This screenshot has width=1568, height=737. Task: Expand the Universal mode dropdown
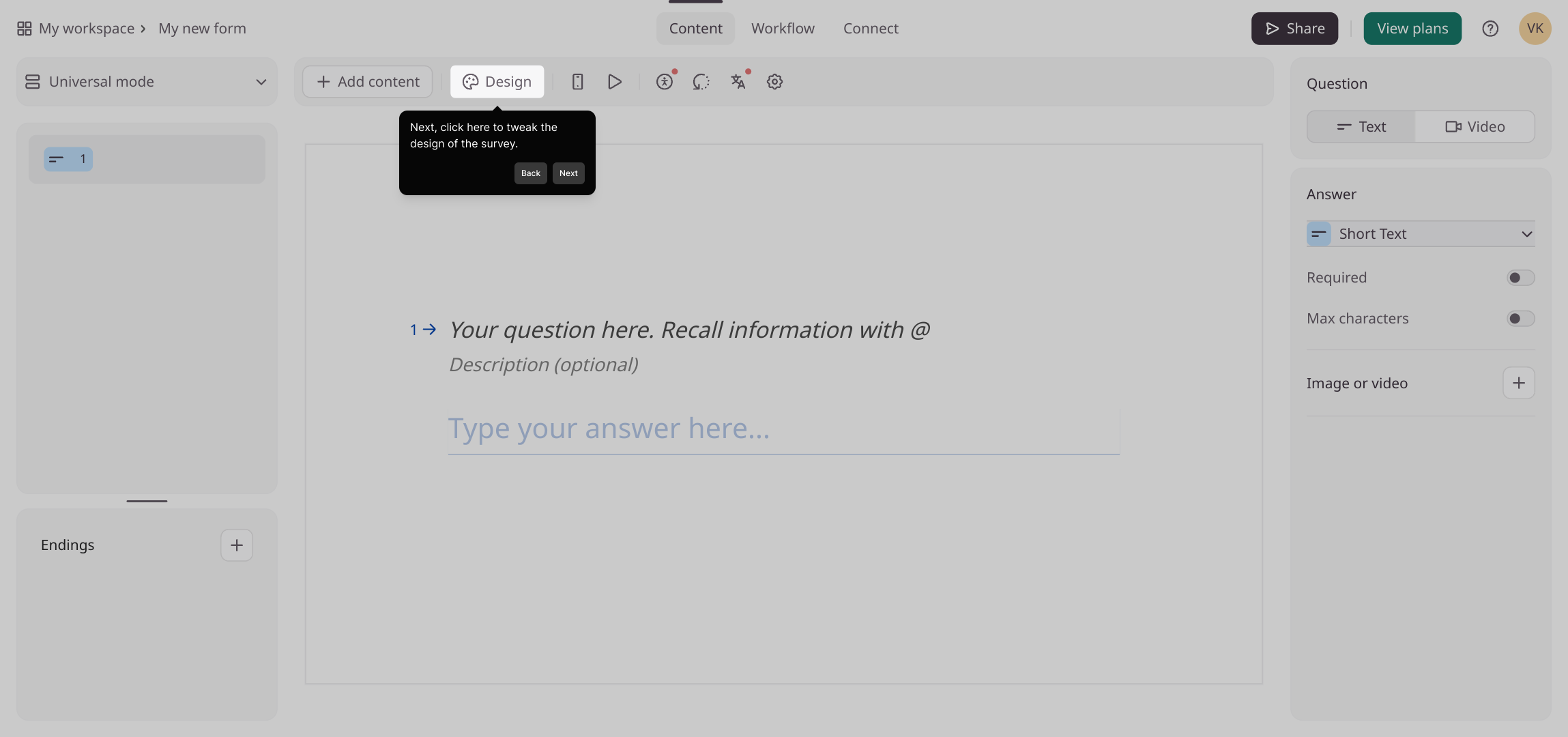(x=147, y=82)
